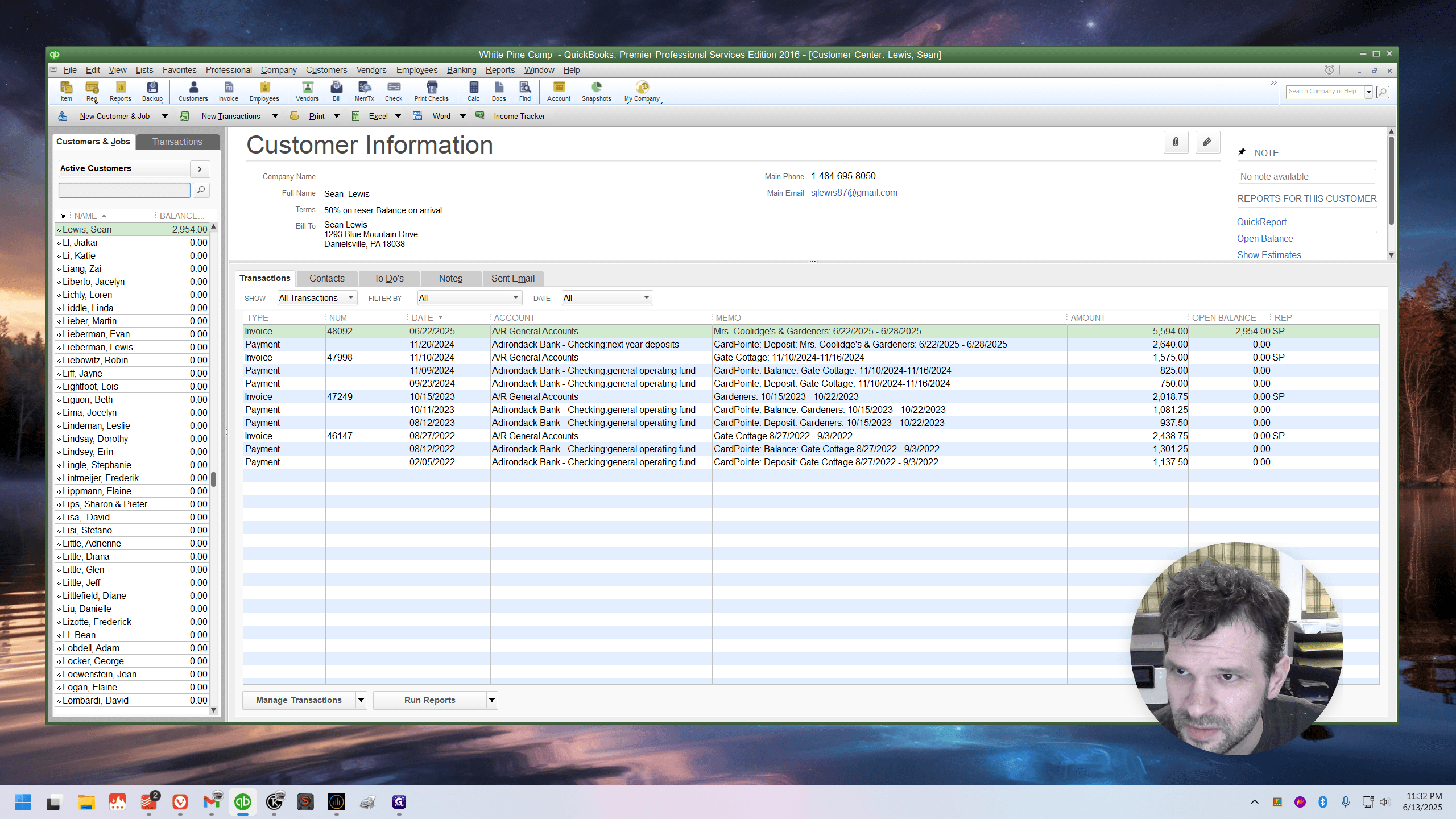Click the Income Tracker button
This screenshot has height=819, width=1456.
519,117
